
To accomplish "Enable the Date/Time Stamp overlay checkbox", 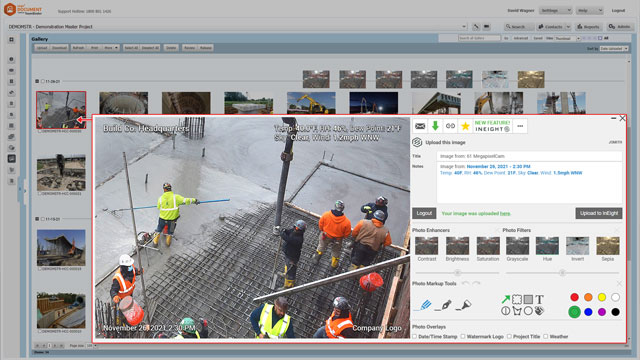I will point(415,336).
